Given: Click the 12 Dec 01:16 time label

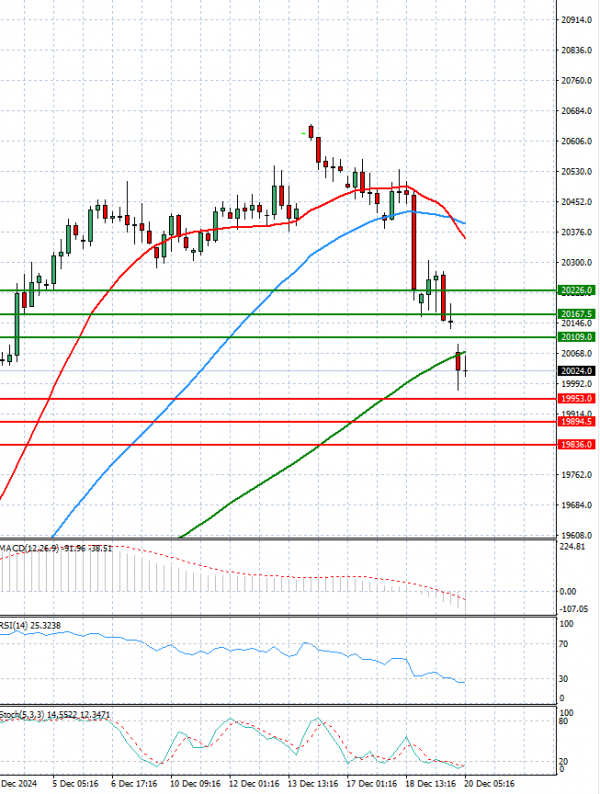Looking at the screenshot, I should point(254,783).
